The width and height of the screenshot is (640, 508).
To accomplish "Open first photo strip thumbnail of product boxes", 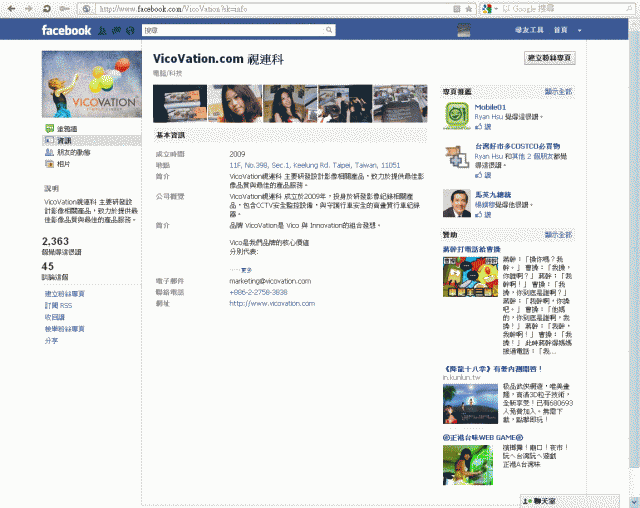I will click(x=180, y=104).
